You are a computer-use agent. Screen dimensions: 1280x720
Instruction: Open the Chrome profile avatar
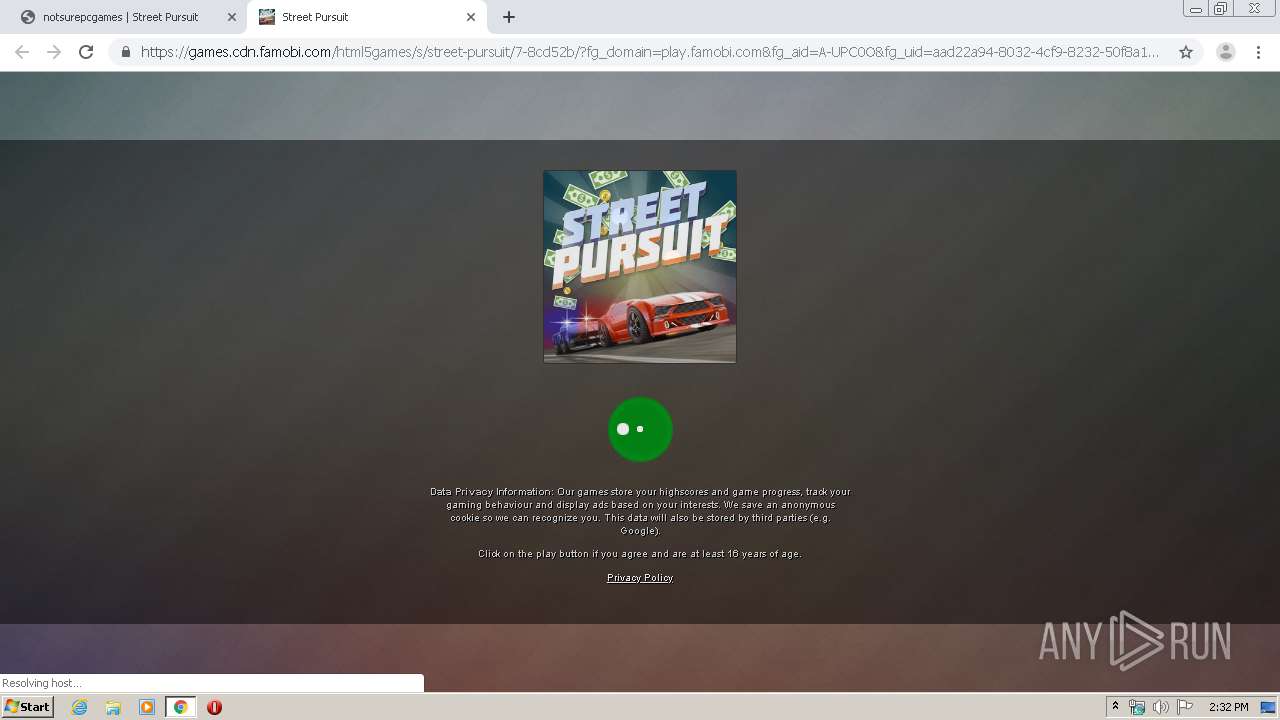click(x=1226, y=52)
